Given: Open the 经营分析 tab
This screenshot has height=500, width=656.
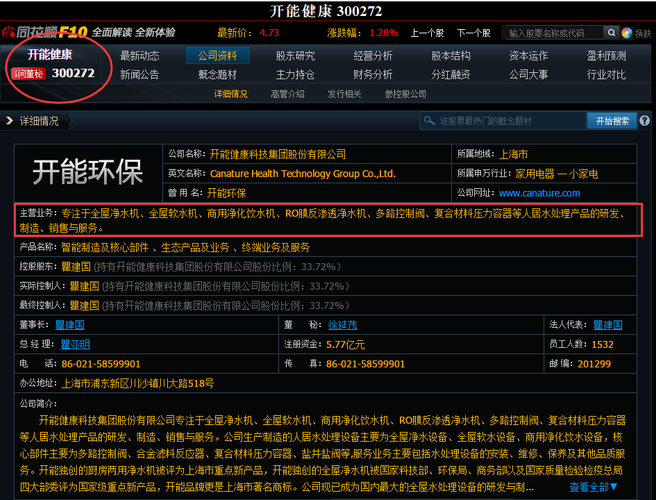Looking at the screenshot, I should (373, 56).
